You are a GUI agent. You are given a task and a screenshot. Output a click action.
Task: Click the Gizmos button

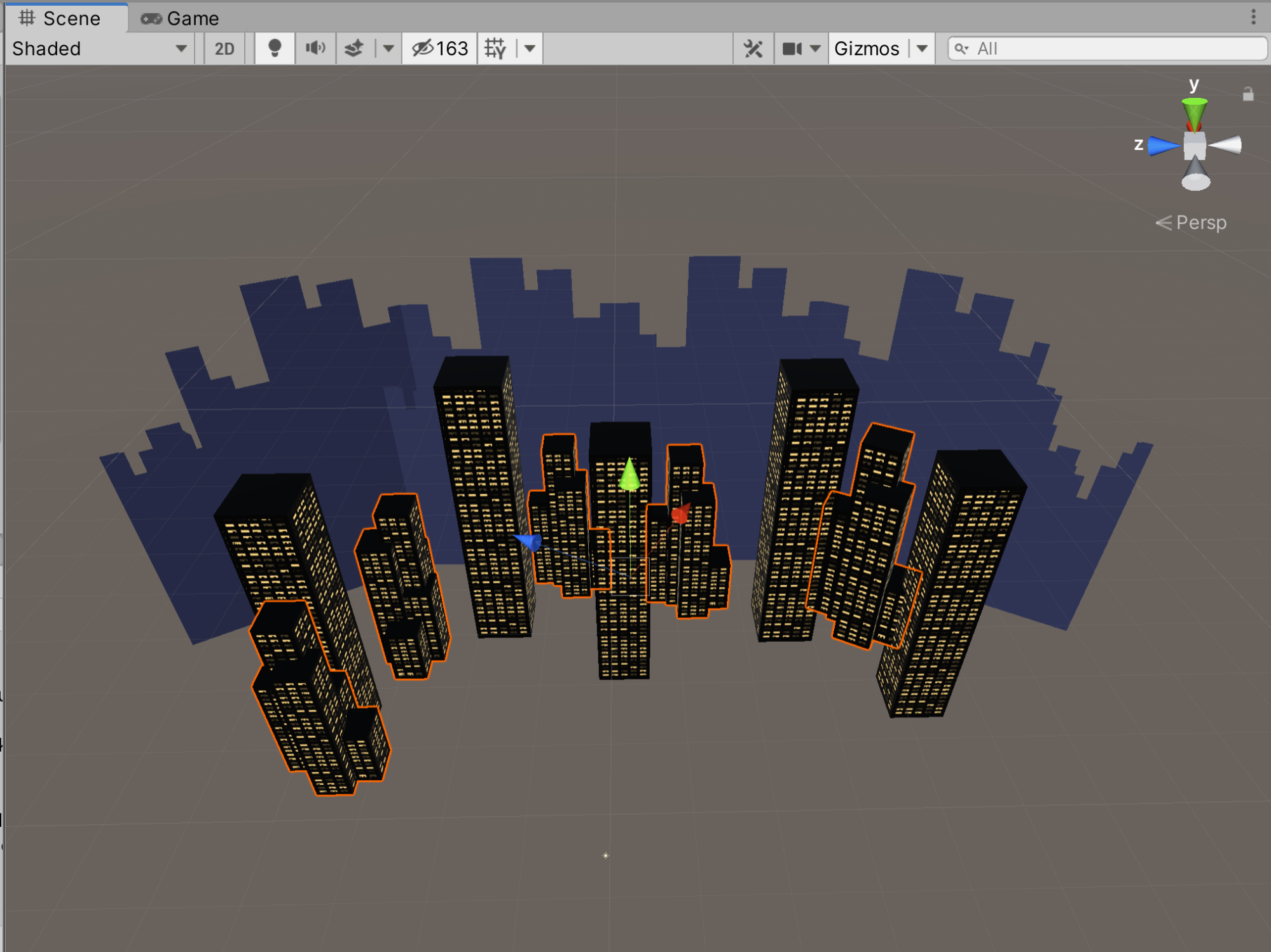867,48
